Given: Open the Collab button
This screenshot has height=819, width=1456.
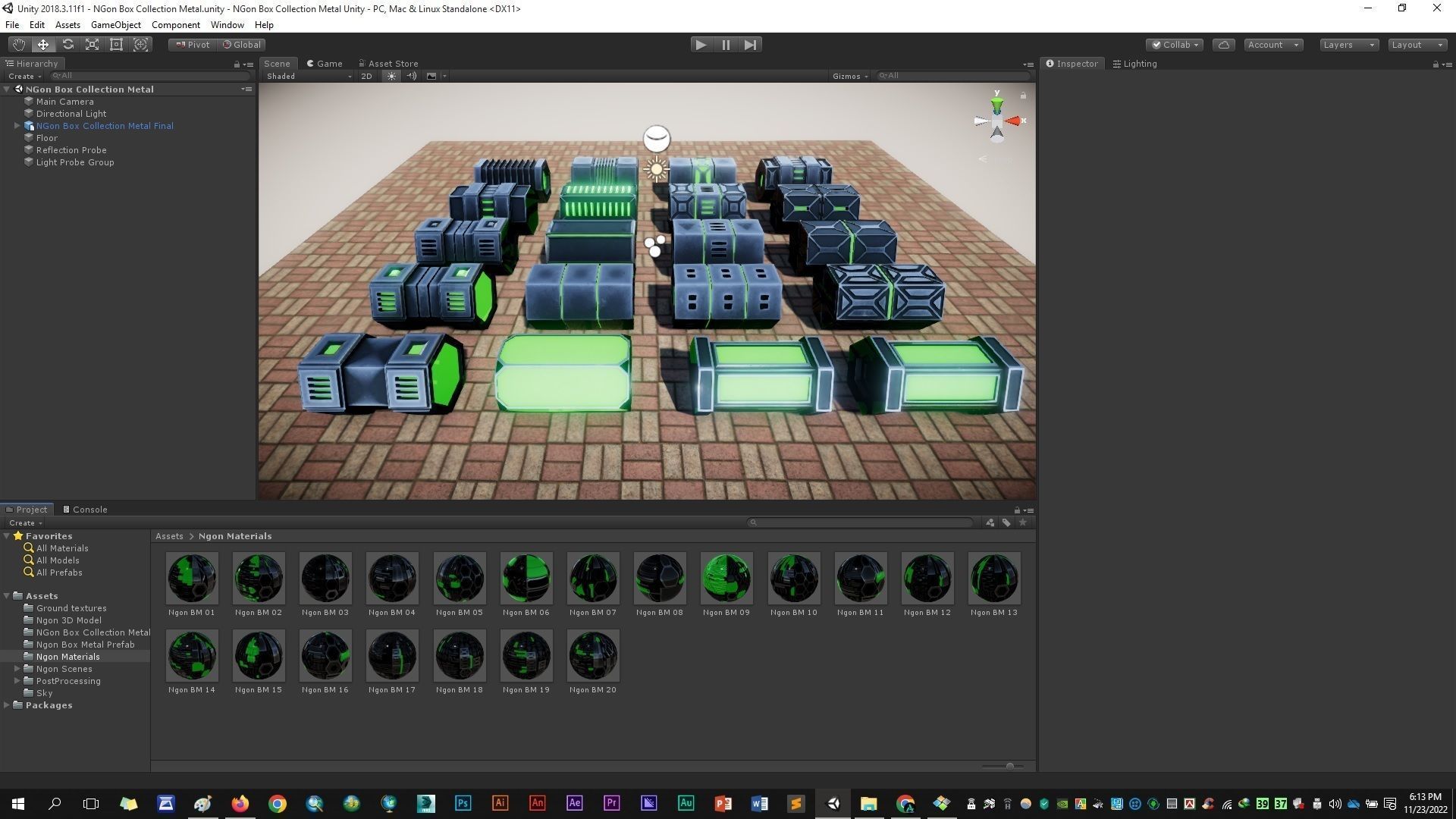Looking at the screenshot, I should 1175,45.
